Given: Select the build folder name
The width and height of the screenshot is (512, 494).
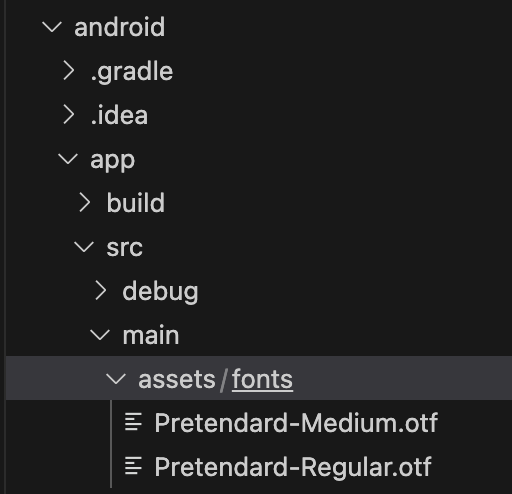Looking at the screenshot, I should point(136,203).
